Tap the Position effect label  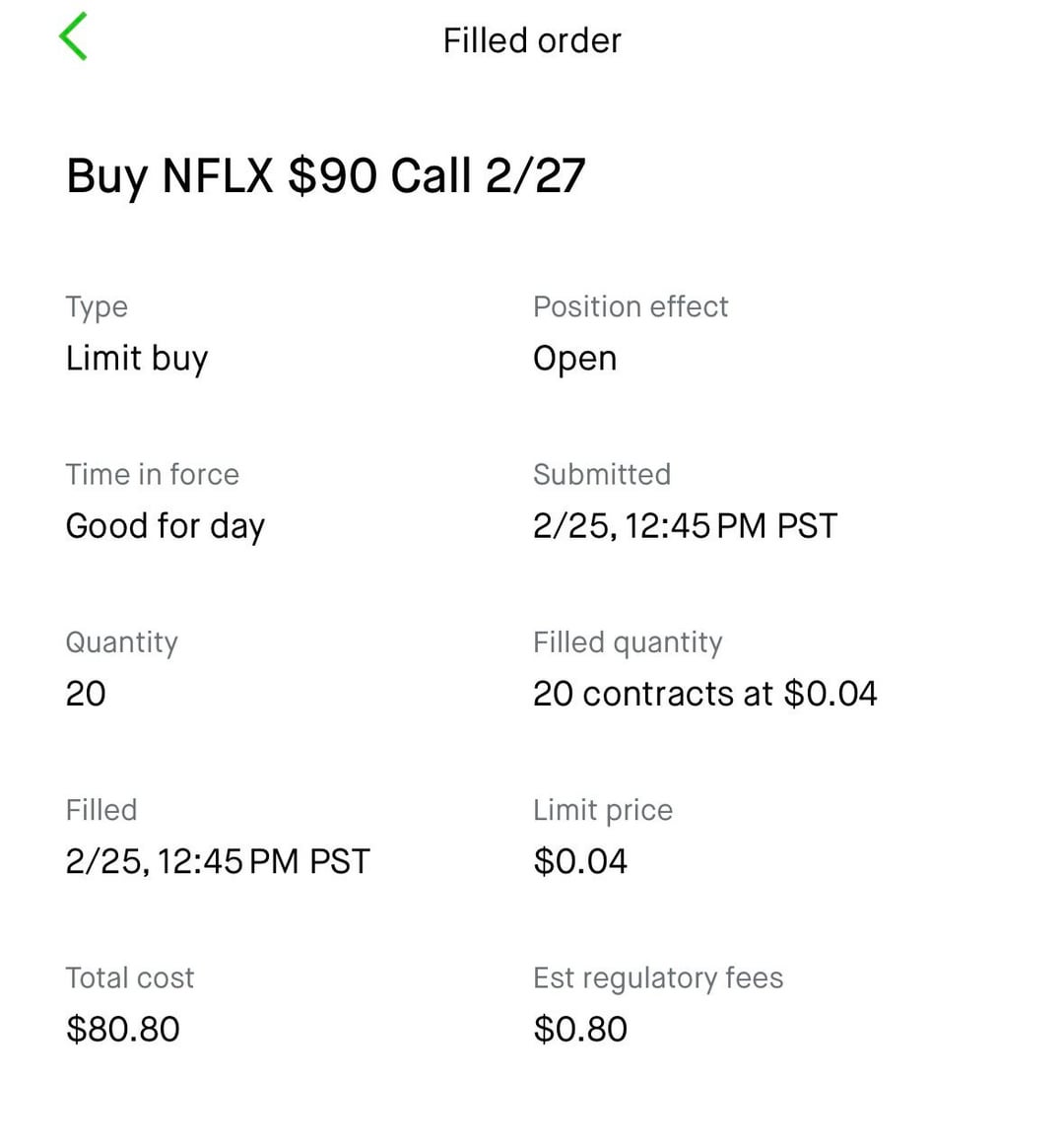pyautogui.click(x=631, y=306)
